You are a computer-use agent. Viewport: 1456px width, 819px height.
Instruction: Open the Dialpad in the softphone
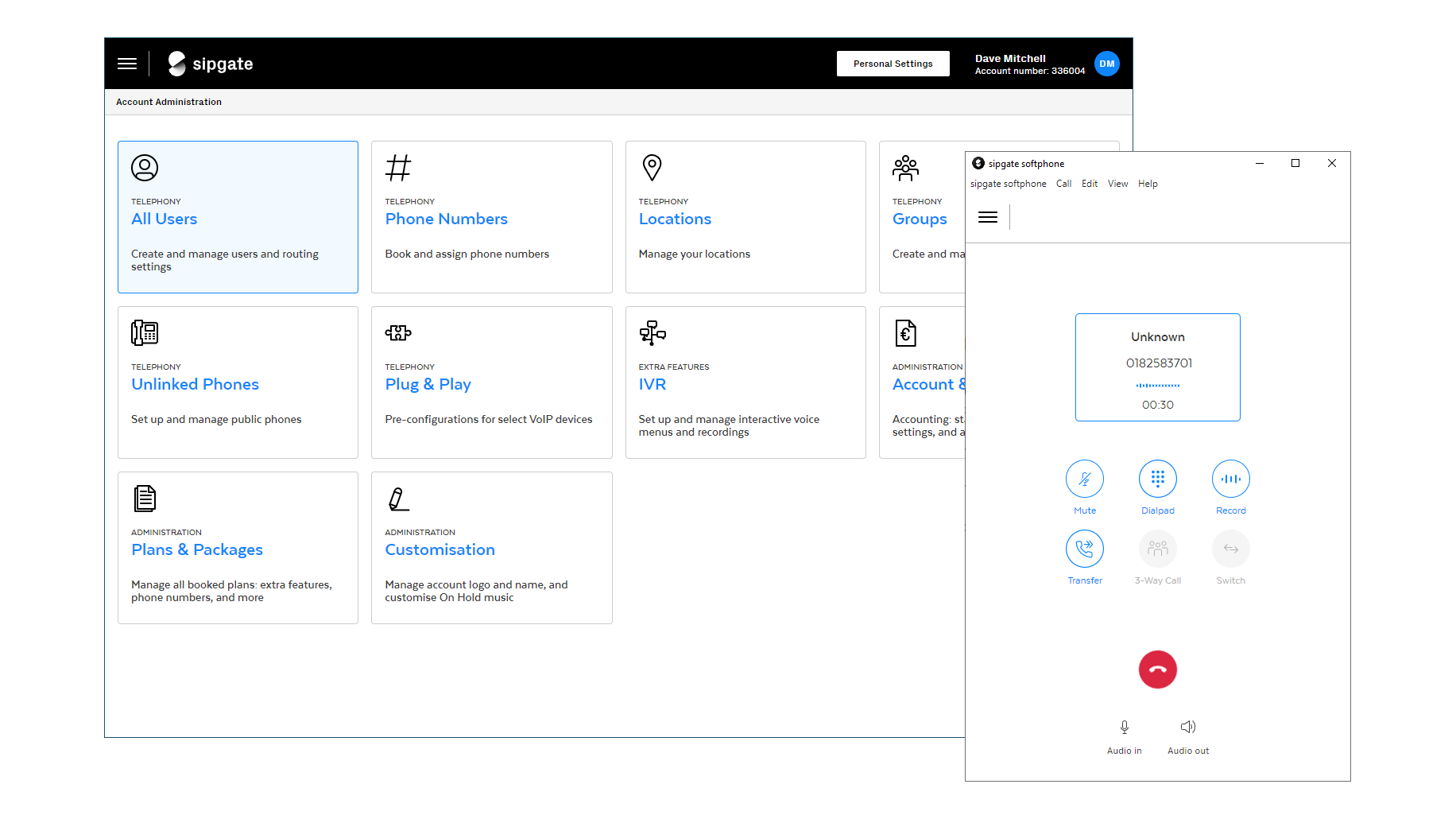point(1157,479)
